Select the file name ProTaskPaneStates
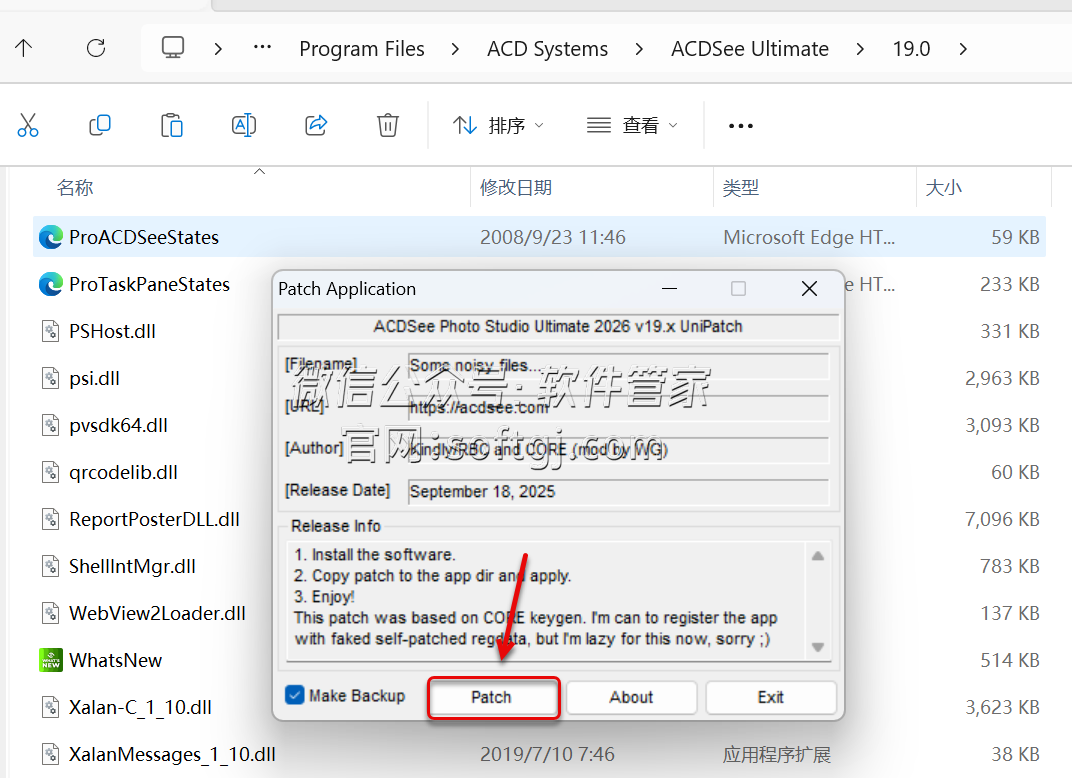This screenshot has height=778, width=1072. tap(149, 284)
